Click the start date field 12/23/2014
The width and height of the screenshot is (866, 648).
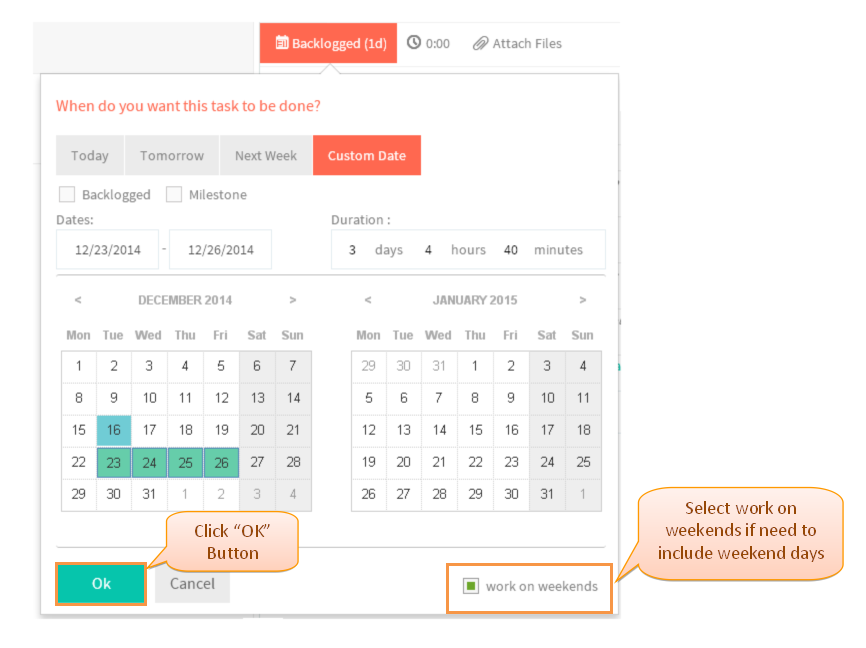pos(108,250)
